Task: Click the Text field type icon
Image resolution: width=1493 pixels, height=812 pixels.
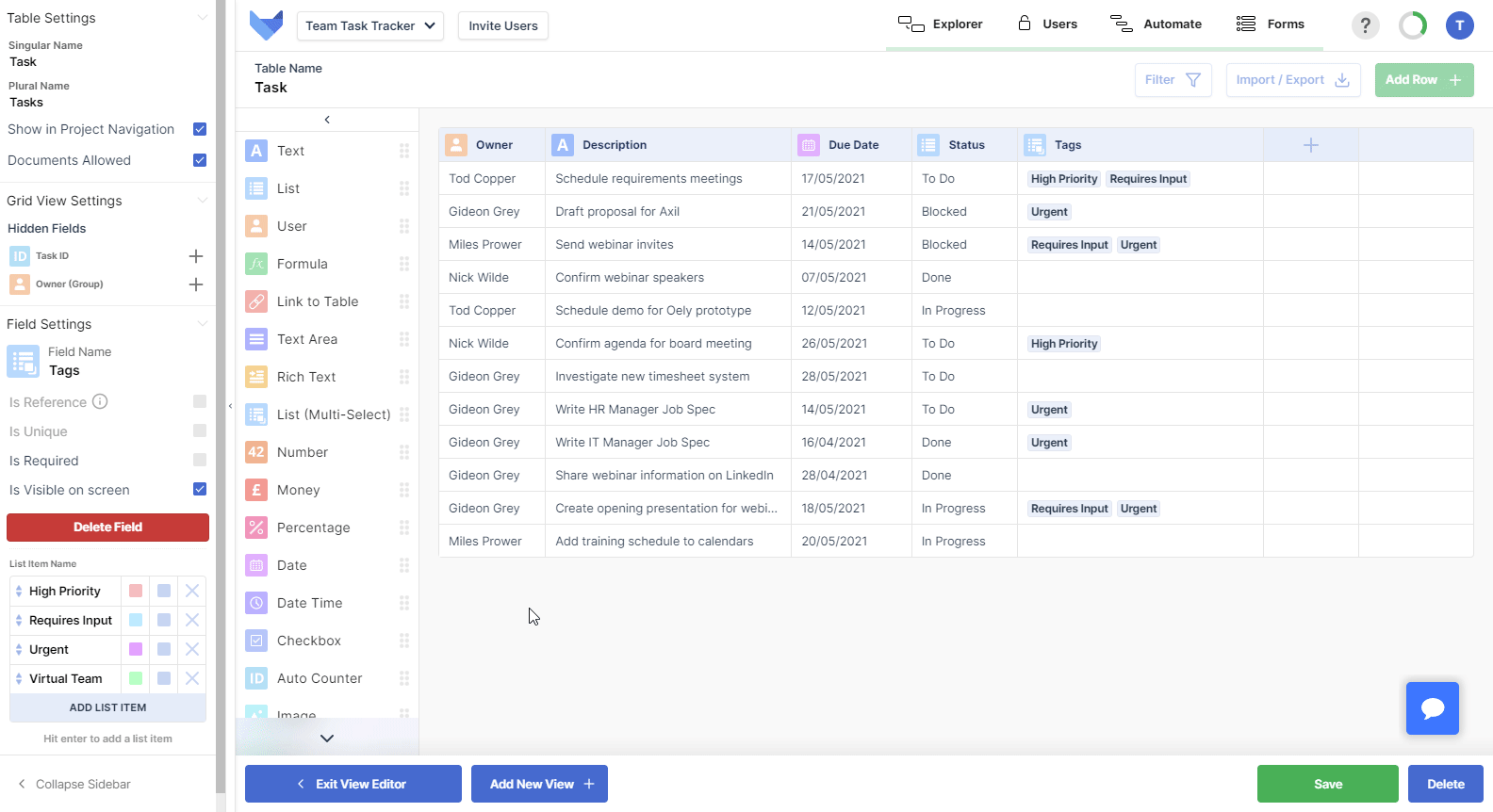Action: point(256,151)
